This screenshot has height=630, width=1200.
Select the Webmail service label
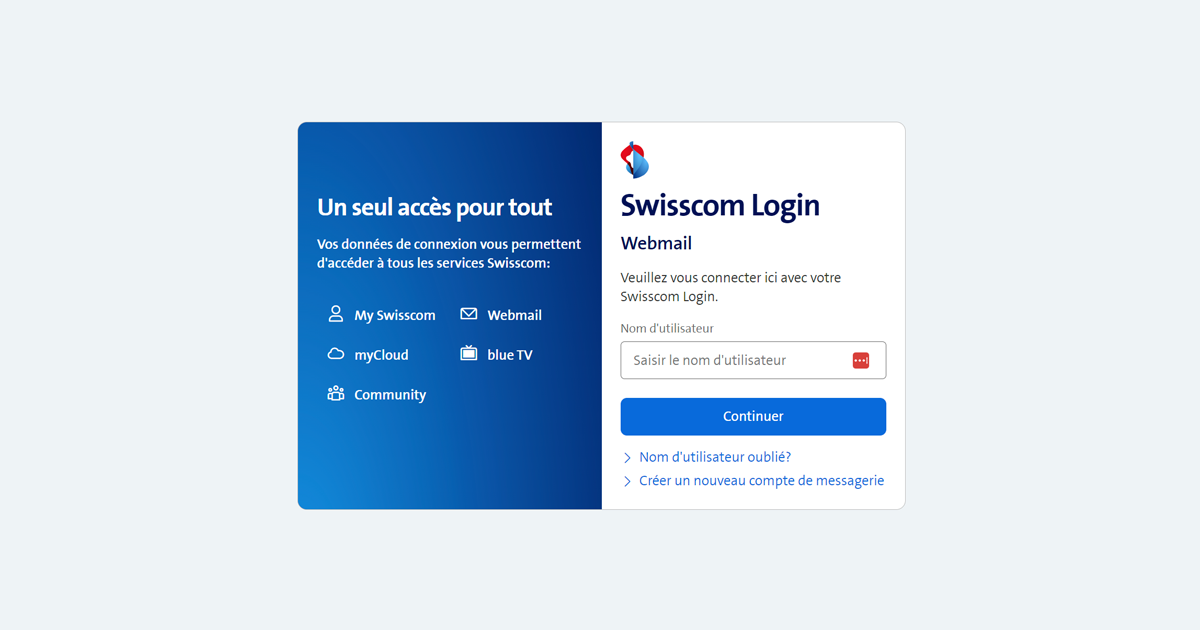[x=514, y=315]
